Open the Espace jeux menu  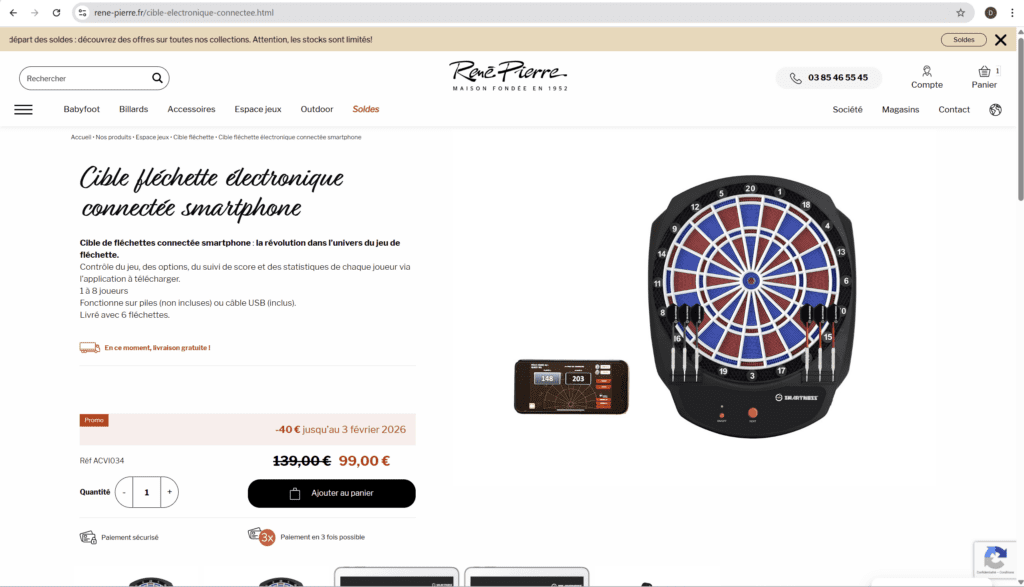coord(258,109)
